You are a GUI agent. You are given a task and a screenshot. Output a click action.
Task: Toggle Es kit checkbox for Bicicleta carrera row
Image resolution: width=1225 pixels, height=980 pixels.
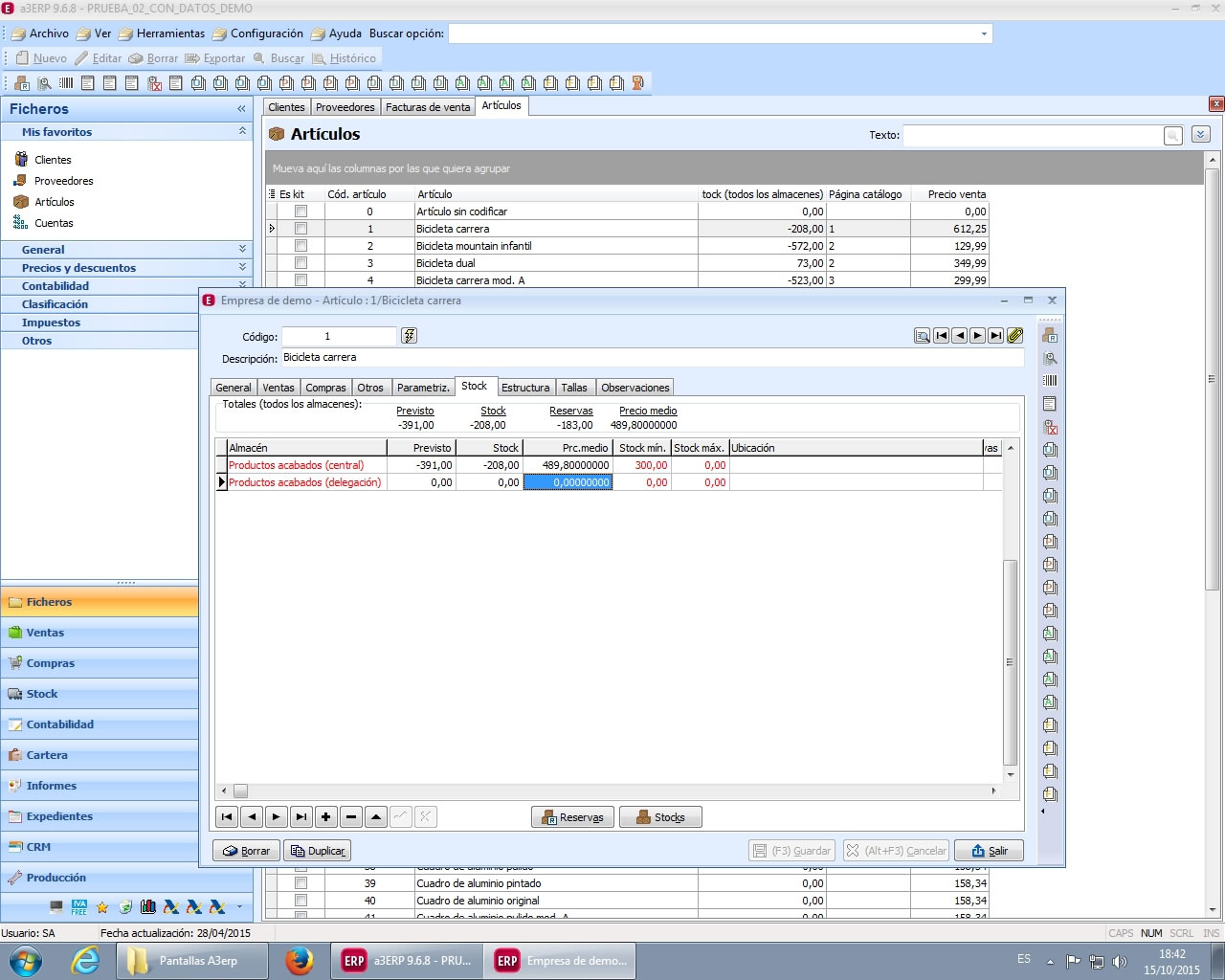pyautogui.click(x=301, y=229)
